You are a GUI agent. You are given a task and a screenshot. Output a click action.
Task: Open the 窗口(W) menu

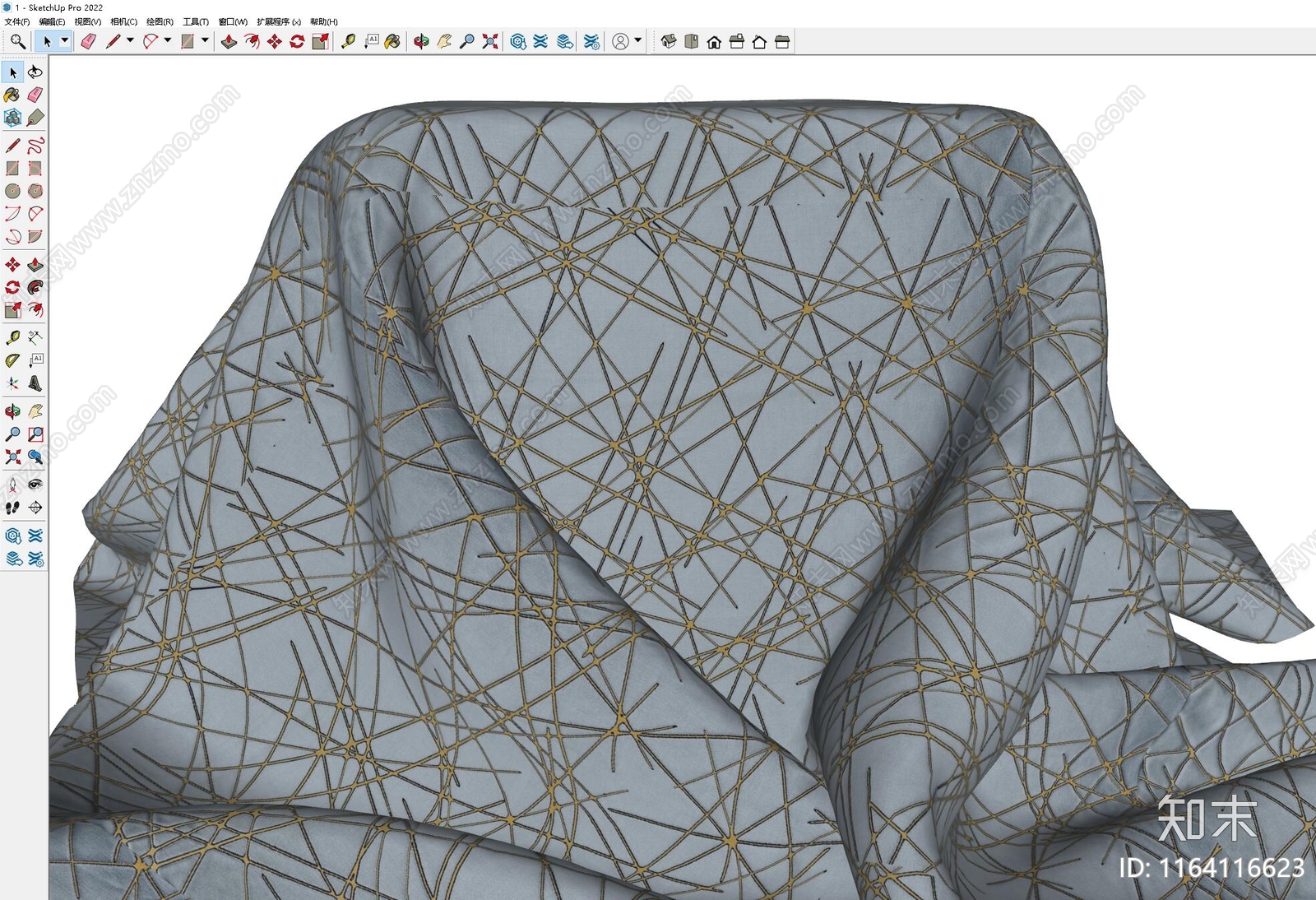[x=233, y=22]
